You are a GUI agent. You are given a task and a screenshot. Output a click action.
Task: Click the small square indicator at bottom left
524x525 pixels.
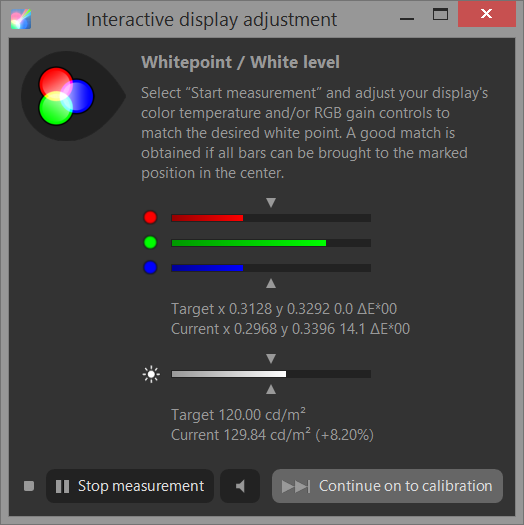(29, 486)
